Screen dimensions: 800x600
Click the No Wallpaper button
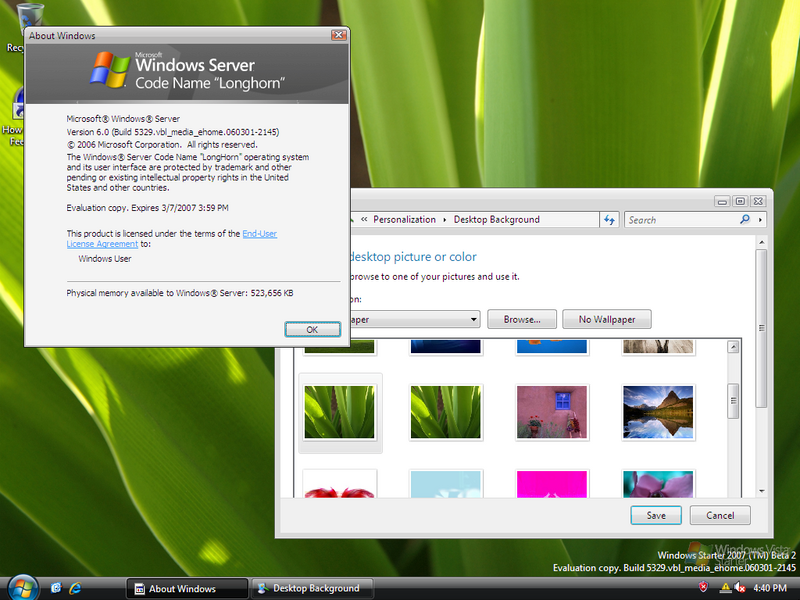[607, 319]
